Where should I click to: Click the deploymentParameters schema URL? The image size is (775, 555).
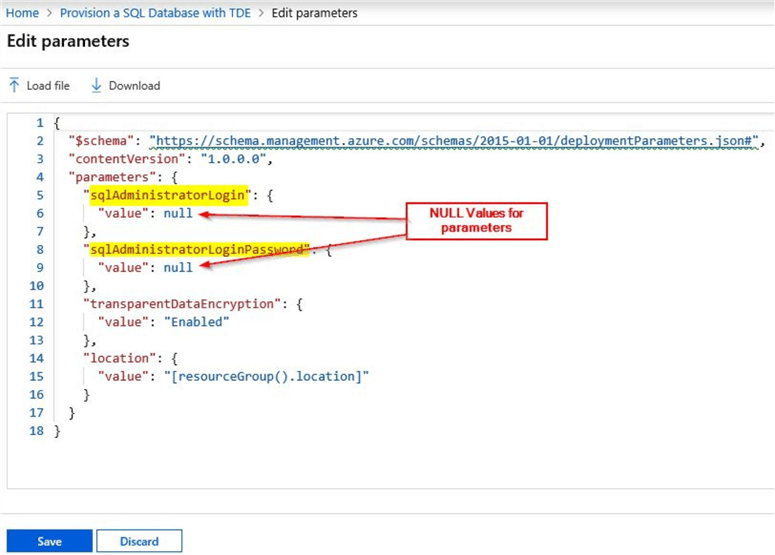coord(455,141)
